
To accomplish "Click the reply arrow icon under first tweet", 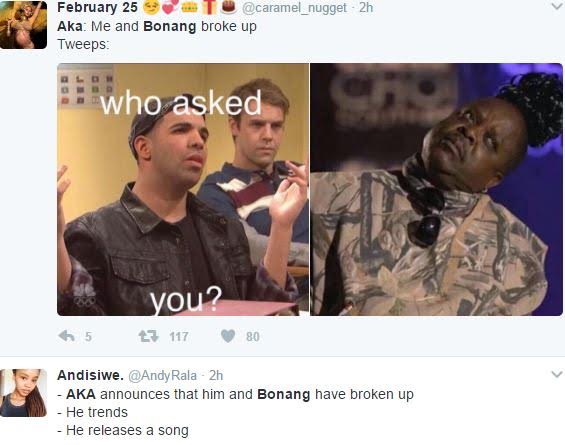I will (67, 336).
